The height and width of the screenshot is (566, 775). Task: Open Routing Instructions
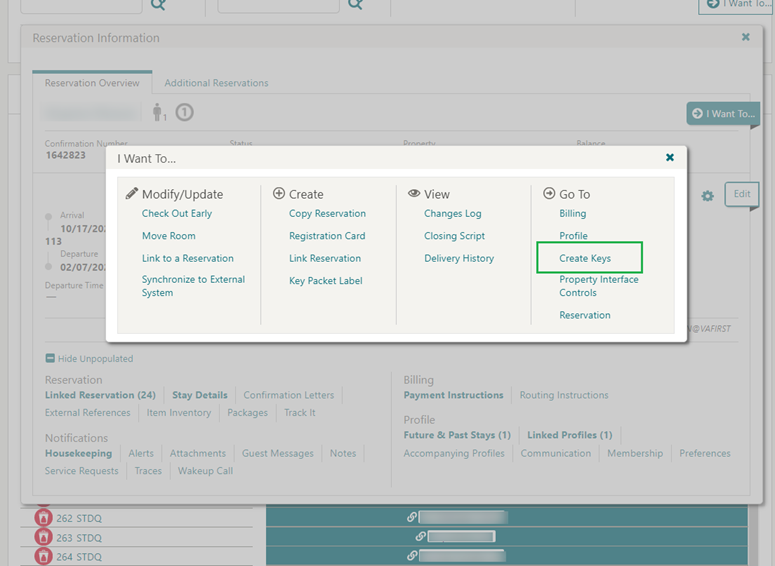[x=563, y=395]
